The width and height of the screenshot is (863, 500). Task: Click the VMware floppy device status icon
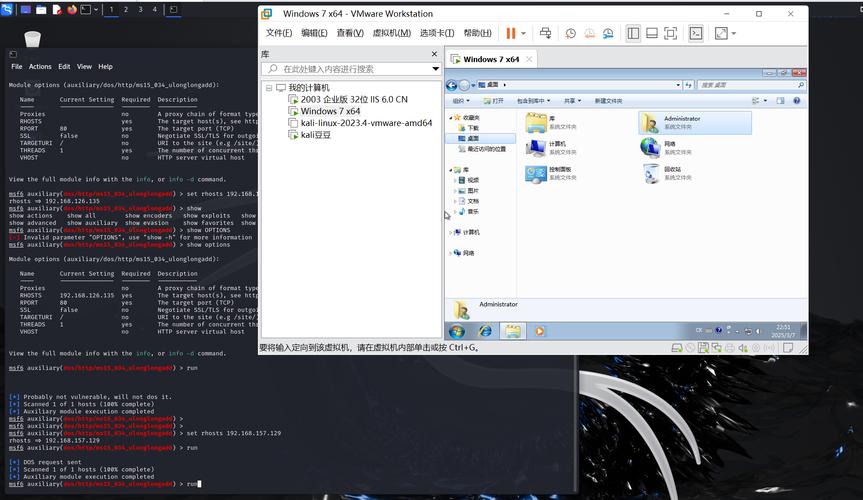pyautogui.click(x=703, y=348)
